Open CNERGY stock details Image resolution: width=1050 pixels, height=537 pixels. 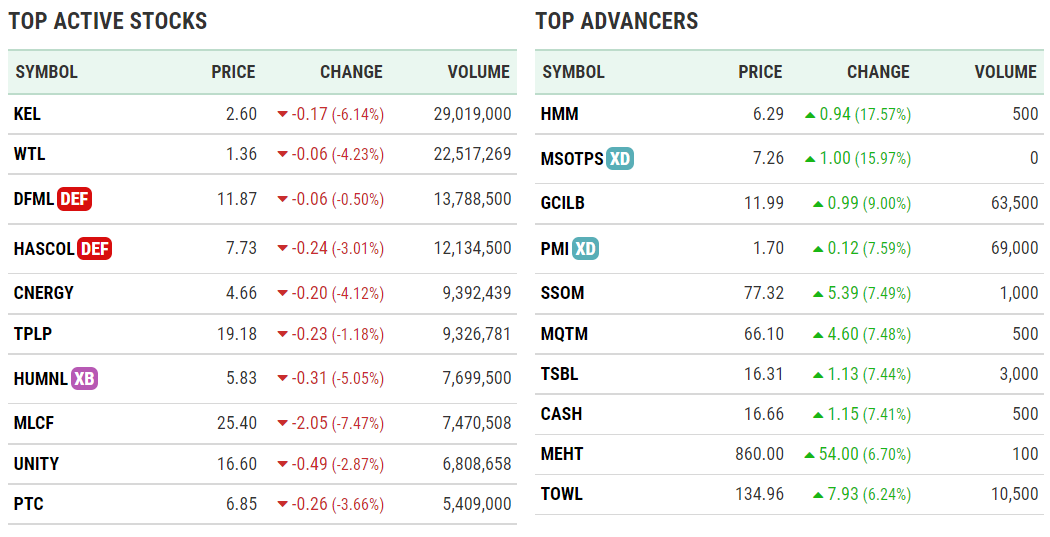tap(44, 293)
